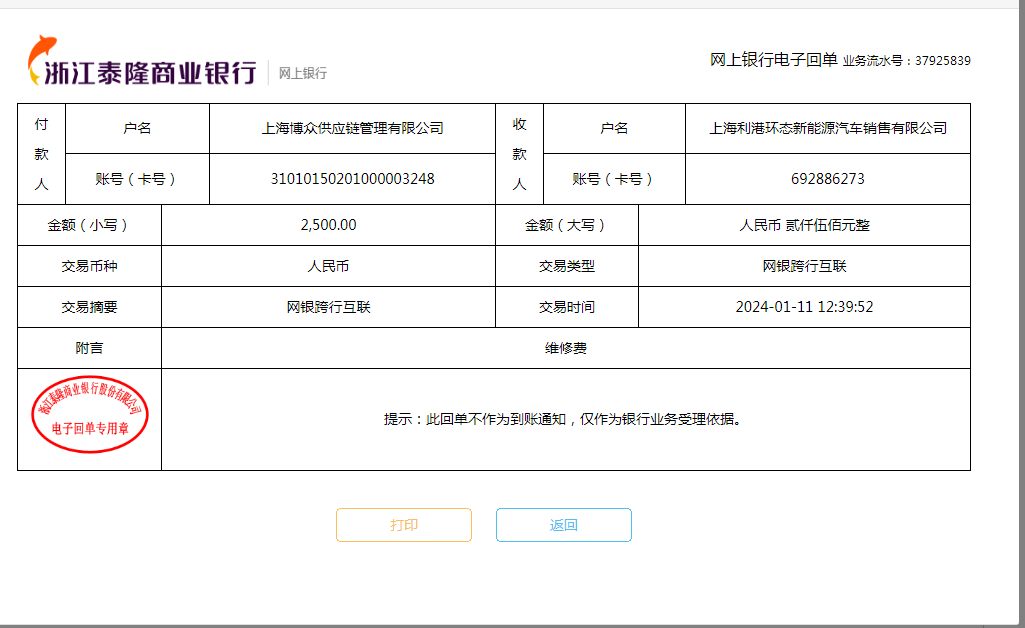Click the amount value 2,500.00
1025x628 pixels.
[x=328, y=225]
